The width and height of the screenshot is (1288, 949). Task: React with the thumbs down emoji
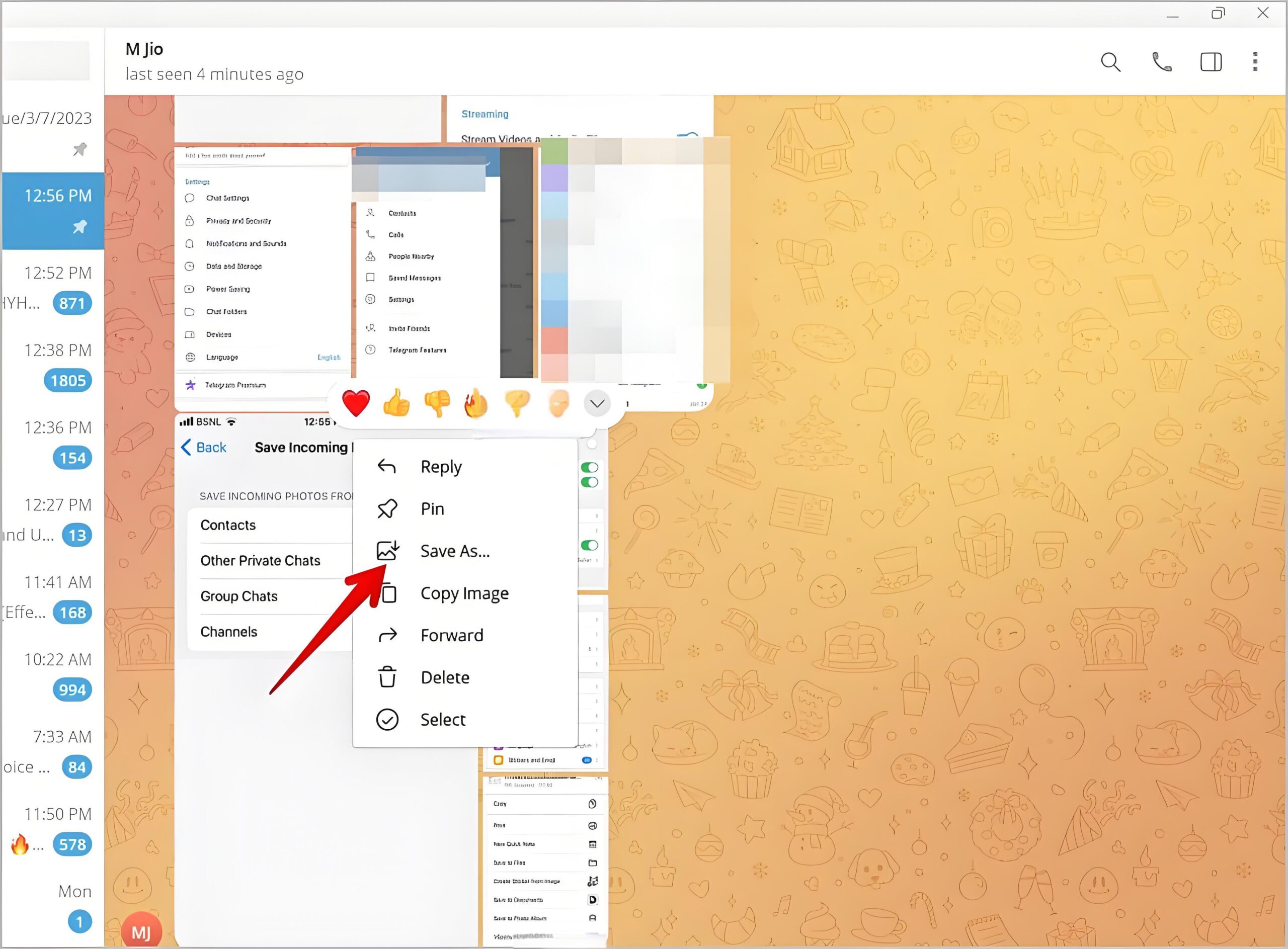point(437,403)
